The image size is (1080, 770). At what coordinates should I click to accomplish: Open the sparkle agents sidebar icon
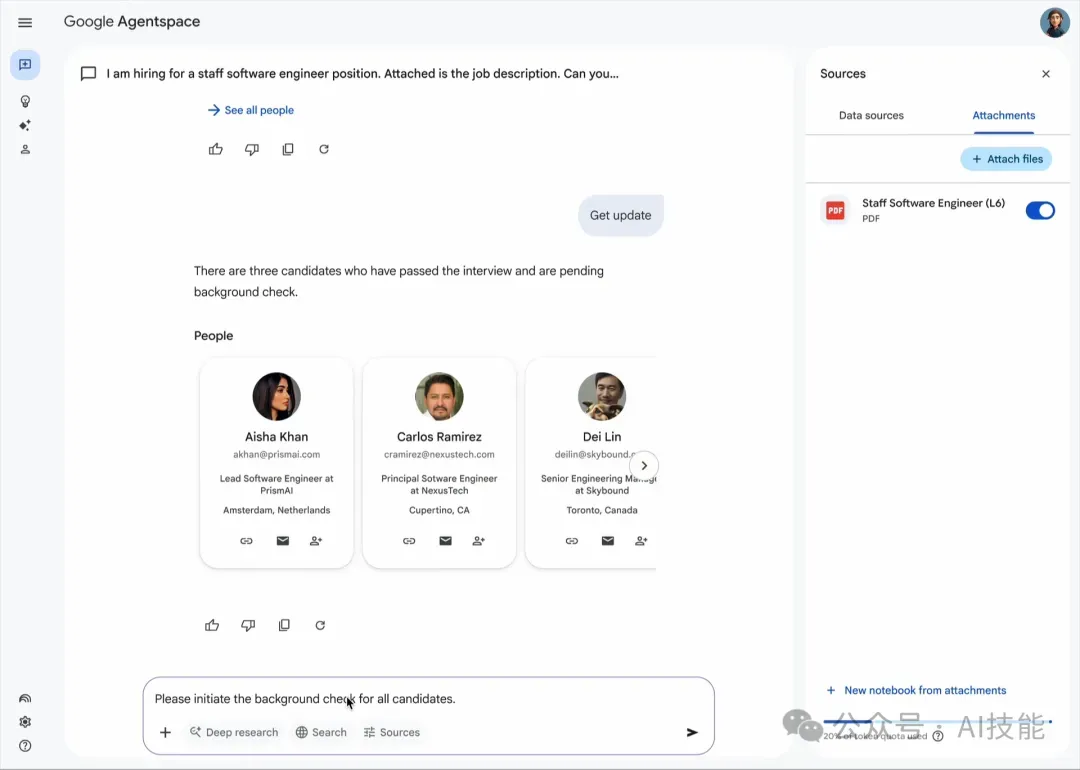[x=25, y=125]
